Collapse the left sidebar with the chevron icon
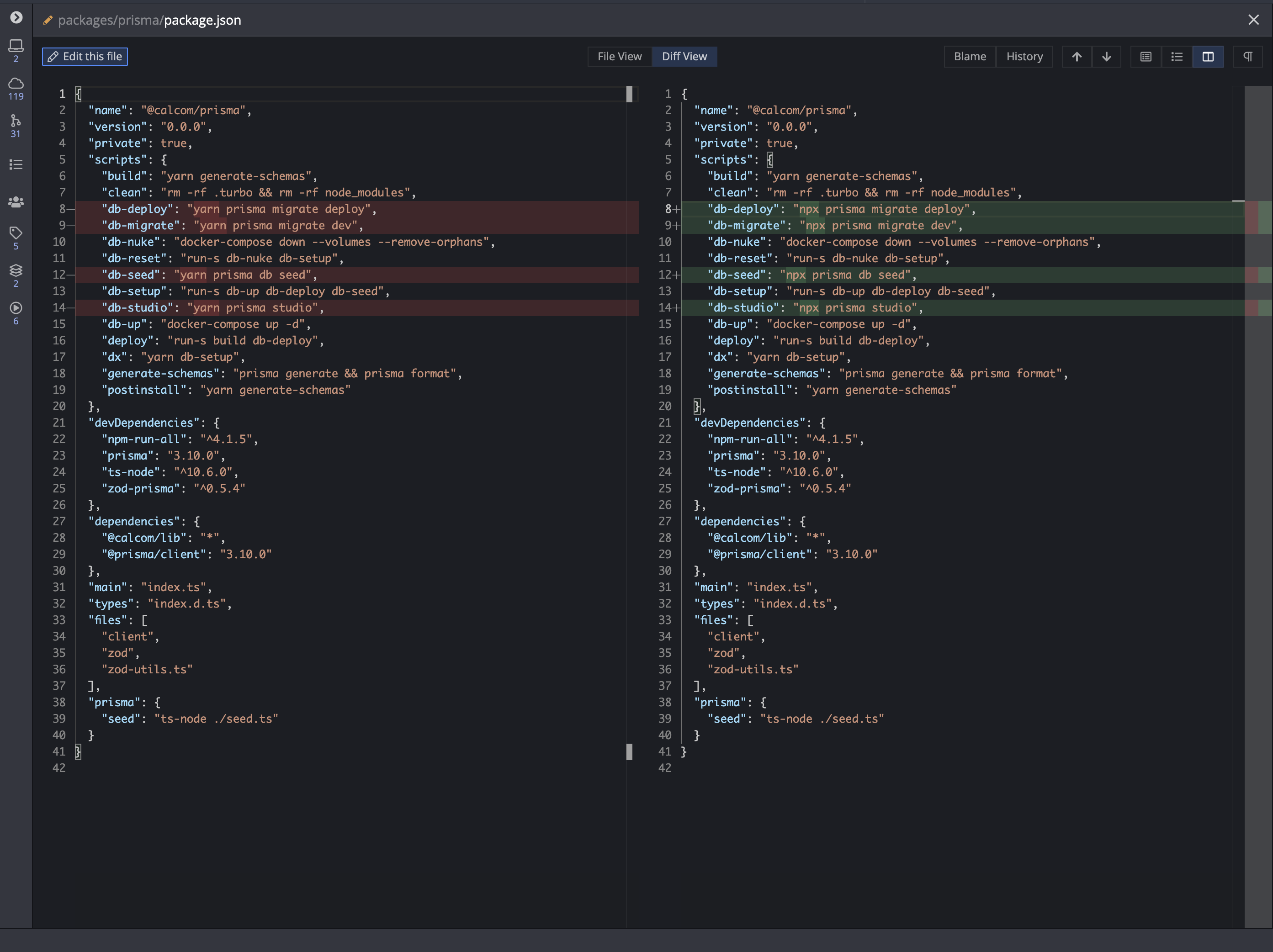Image resolution: width=1273 pixels, height=952 pixels. pyautogui.click(x=16, y=18)
